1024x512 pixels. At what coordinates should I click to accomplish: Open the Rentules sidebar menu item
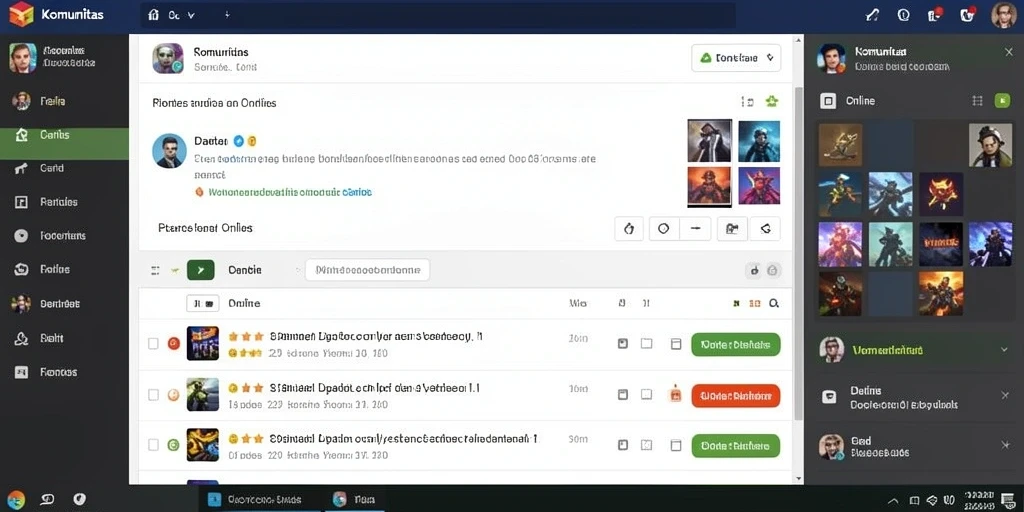(58, 202)
